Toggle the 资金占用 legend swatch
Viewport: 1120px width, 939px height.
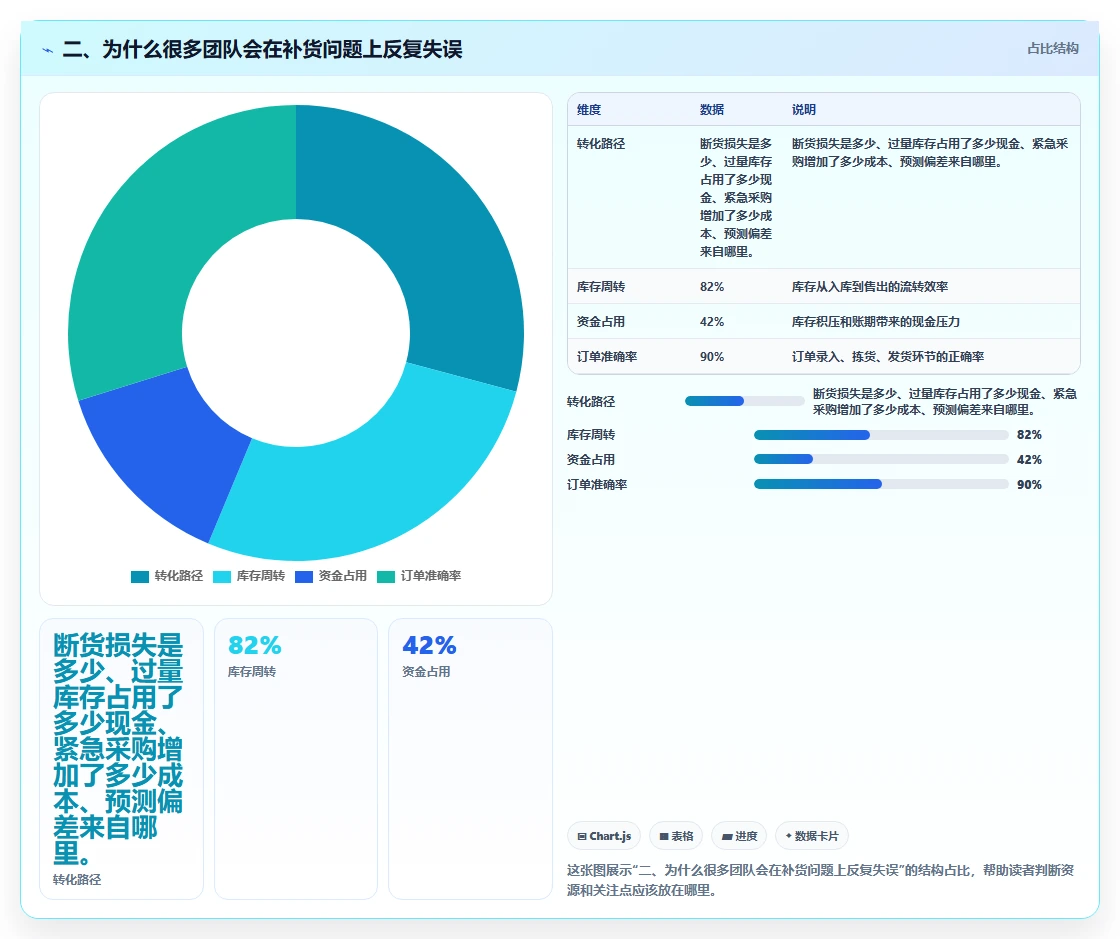coord(304,576)
